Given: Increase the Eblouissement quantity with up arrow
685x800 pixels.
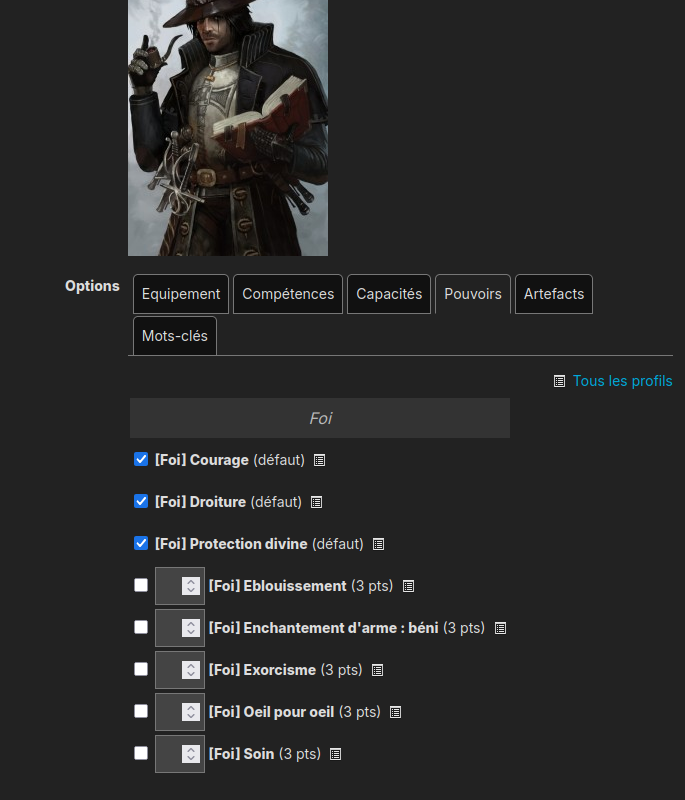Looking at the screenshot, I should click(191, 582).
